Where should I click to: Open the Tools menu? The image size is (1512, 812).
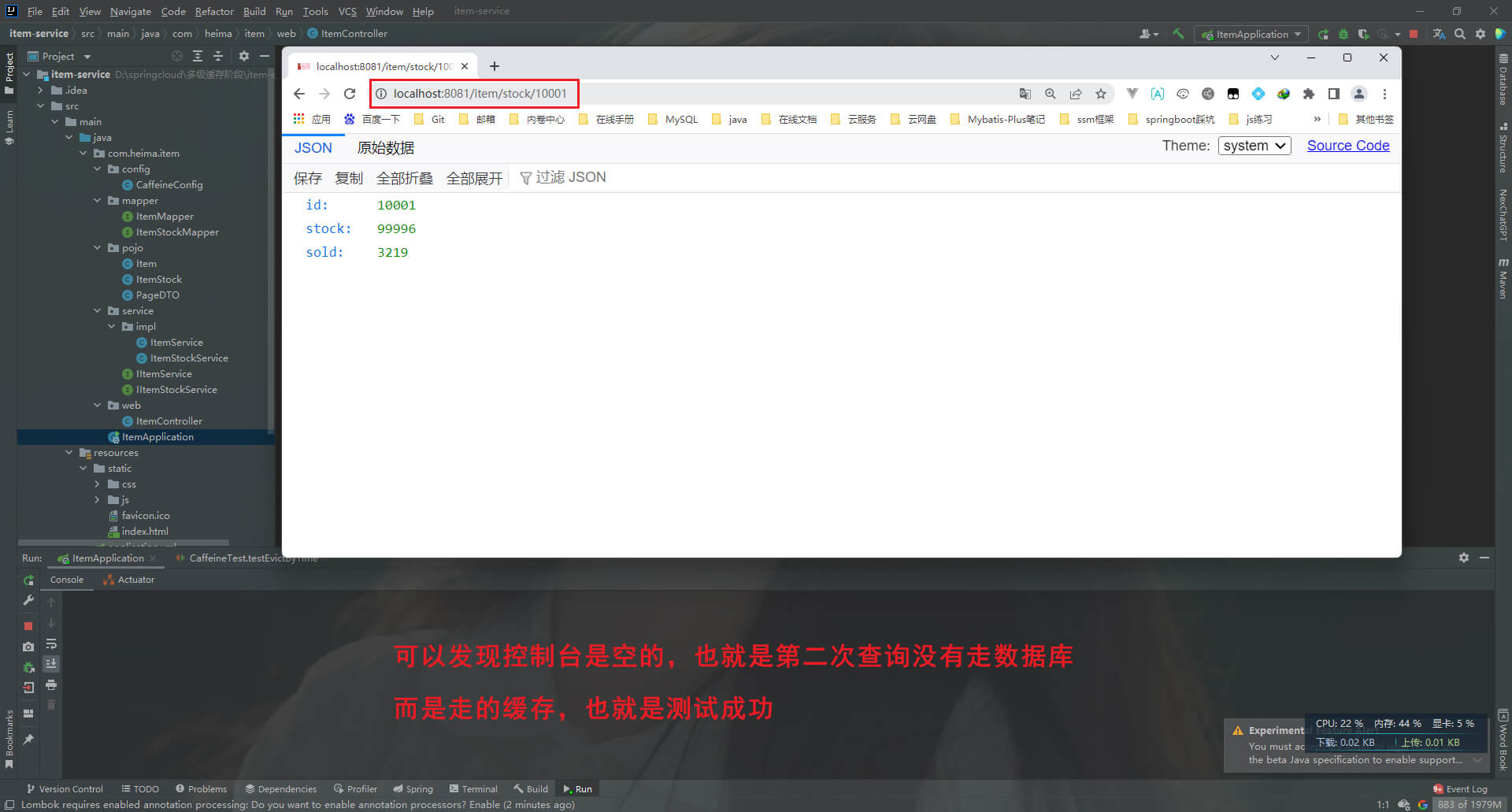point(315,11)
